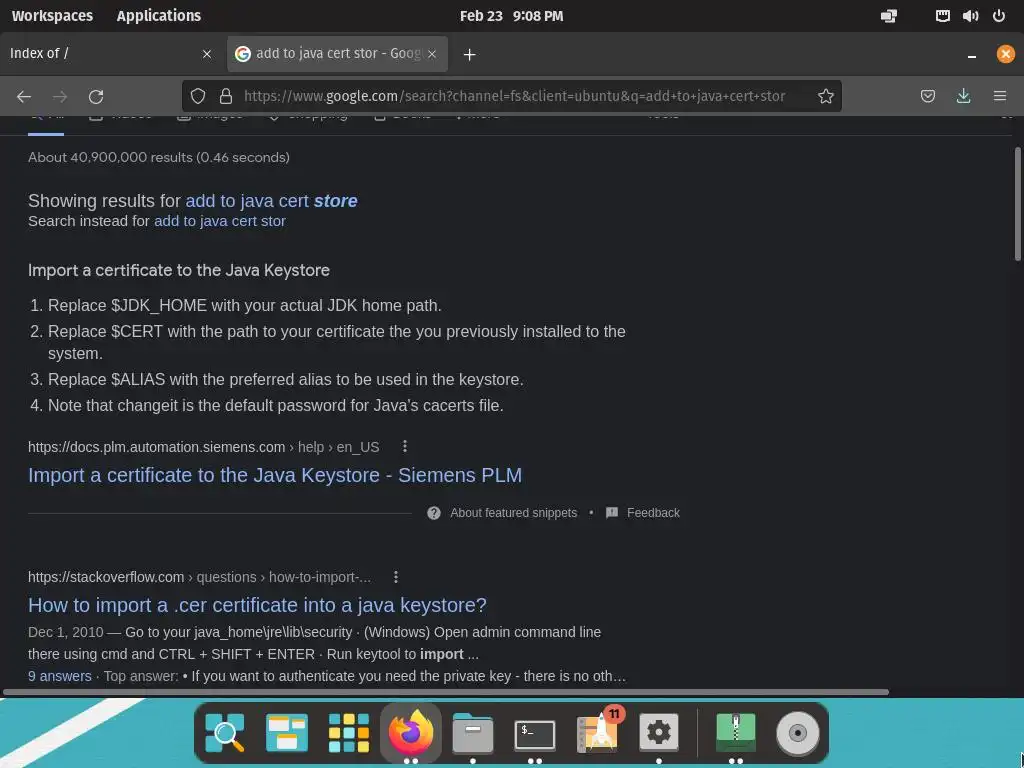Save page to Pocket
Screen dimensions: 1024x768
927,97
